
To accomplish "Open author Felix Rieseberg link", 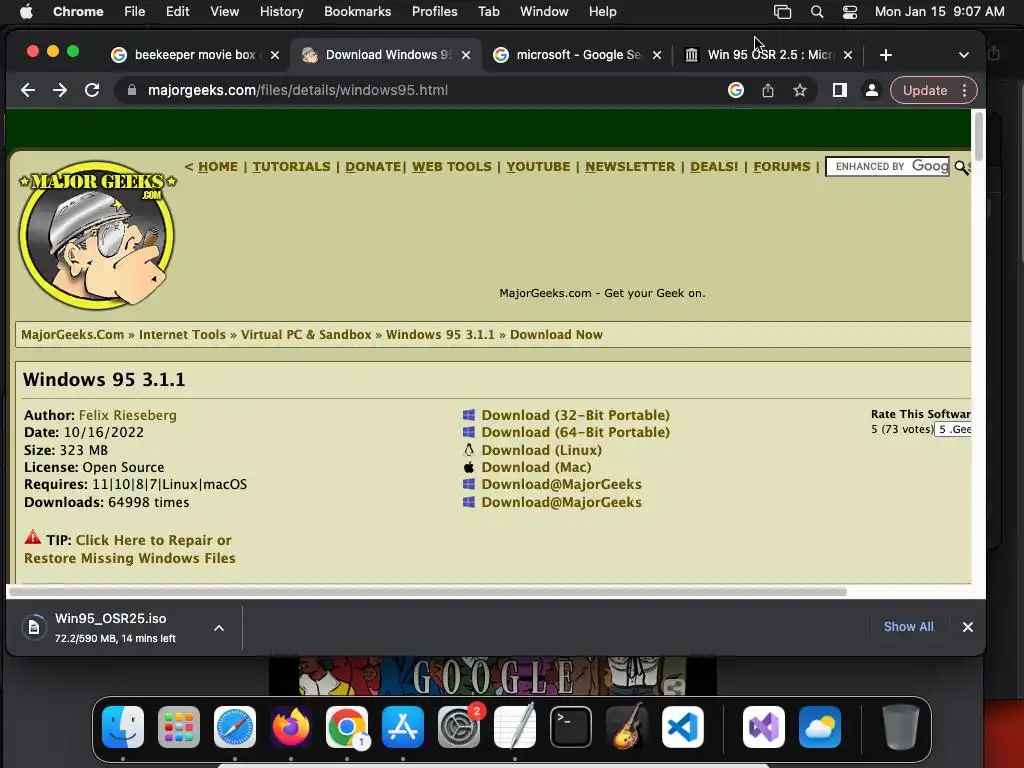I will coord(127,415).
